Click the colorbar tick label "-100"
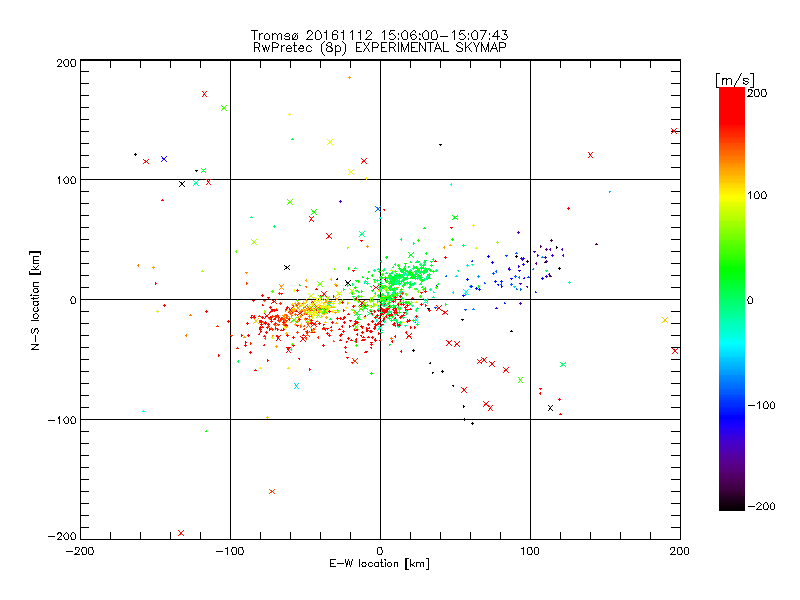The image size is (800, 600). coord(761,405)
